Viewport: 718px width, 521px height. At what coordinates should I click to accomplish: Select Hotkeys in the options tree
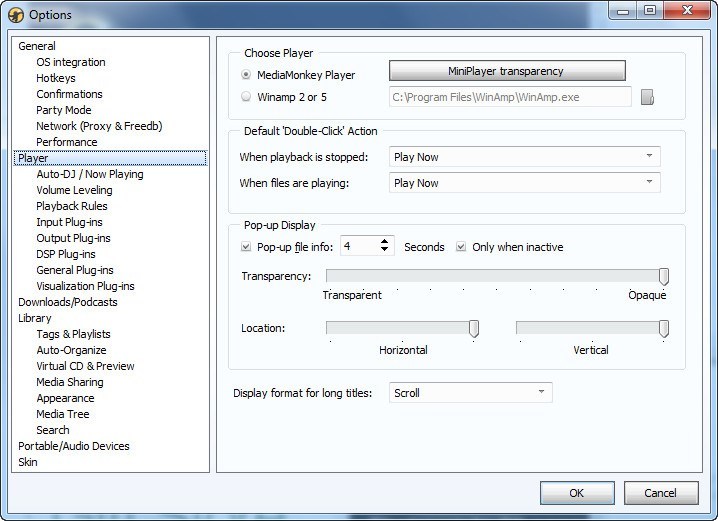click(x=56, y=78)
